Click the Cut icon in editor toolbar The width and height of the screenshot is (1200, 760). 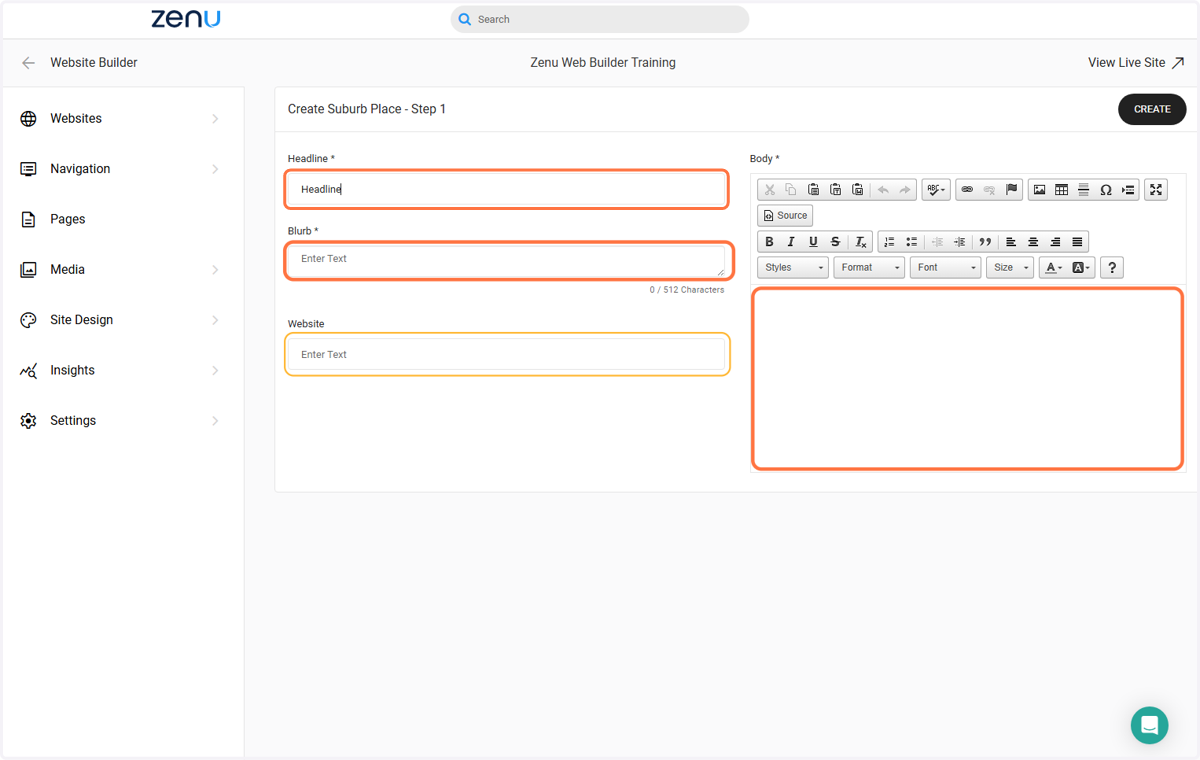coord(769,190)
